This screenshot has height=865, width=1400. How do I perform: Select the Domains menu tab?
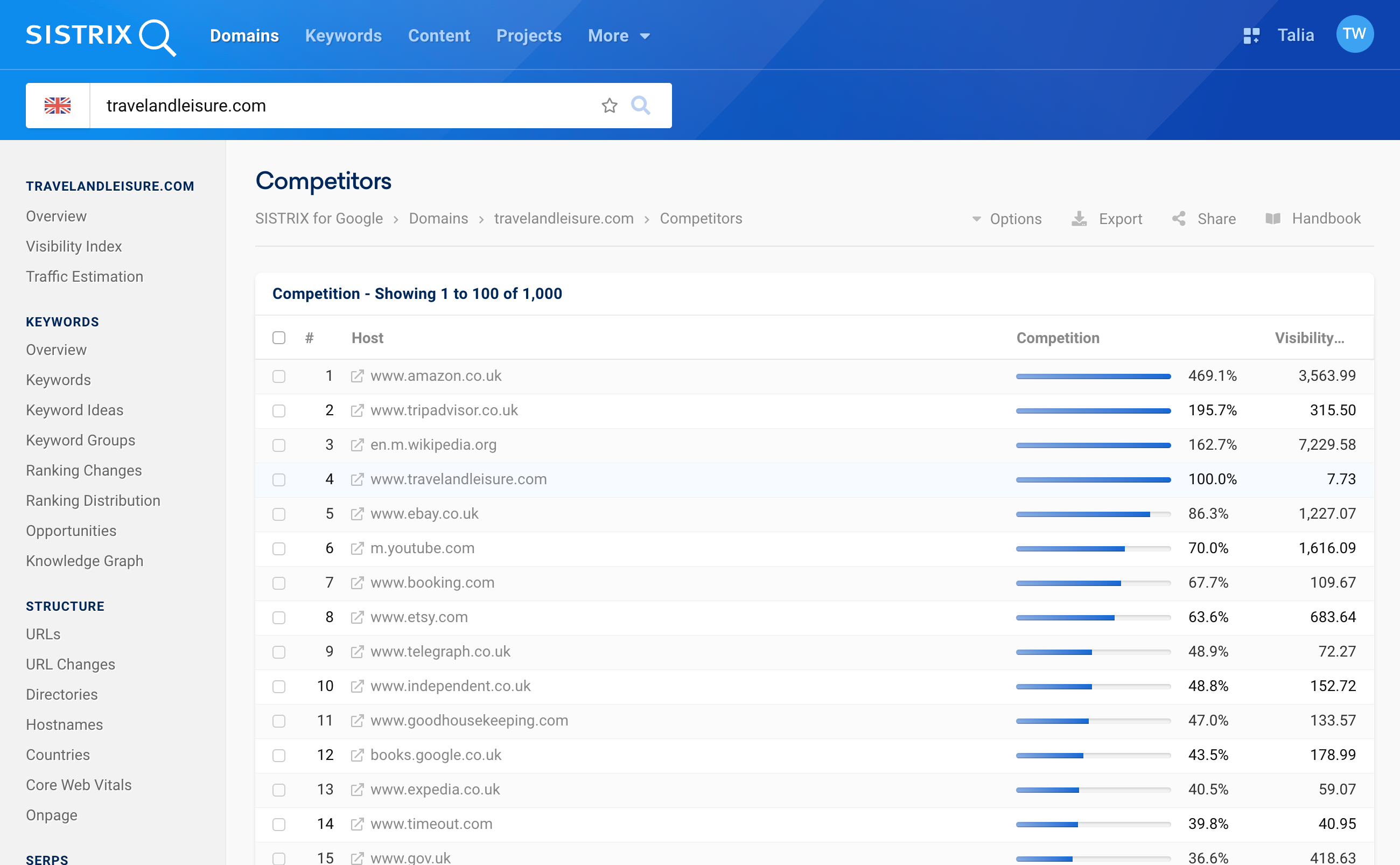pos(245,36)
